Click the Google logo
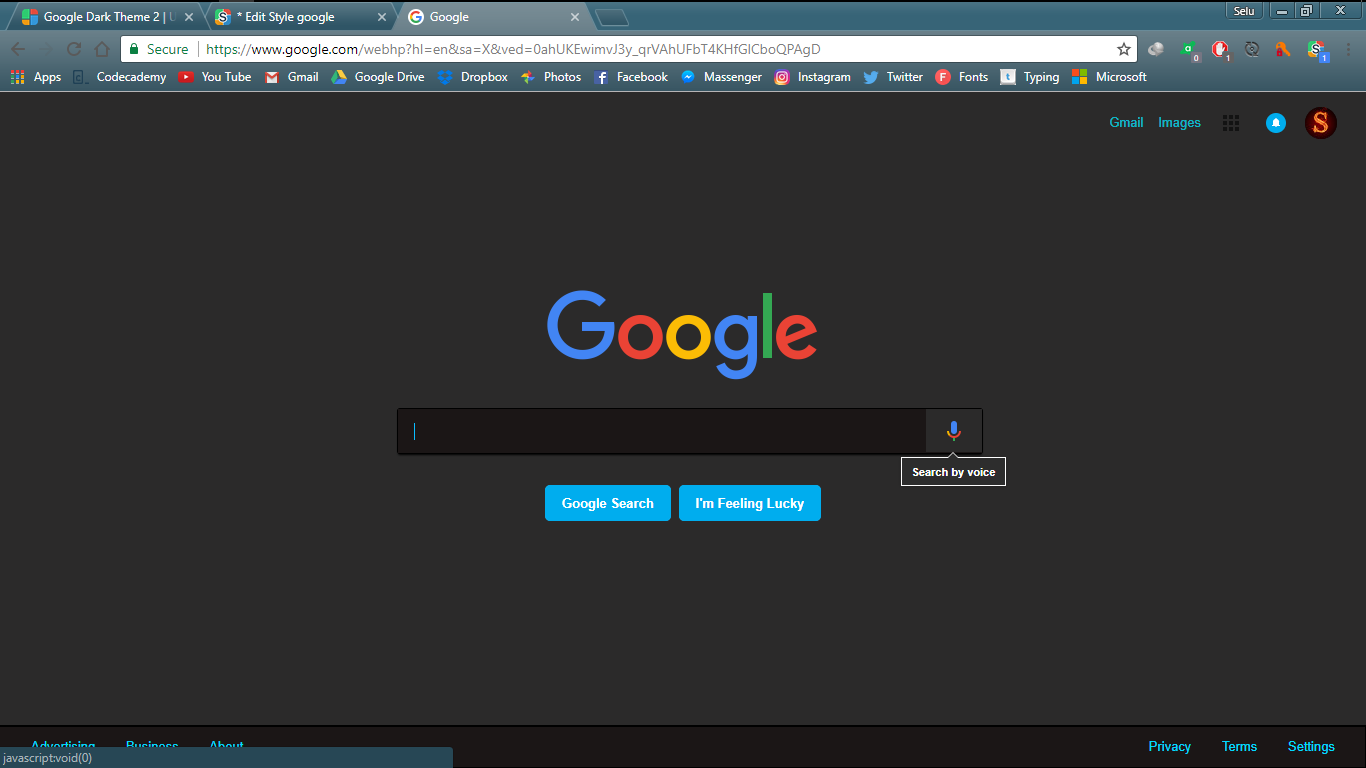 [682, 334]
